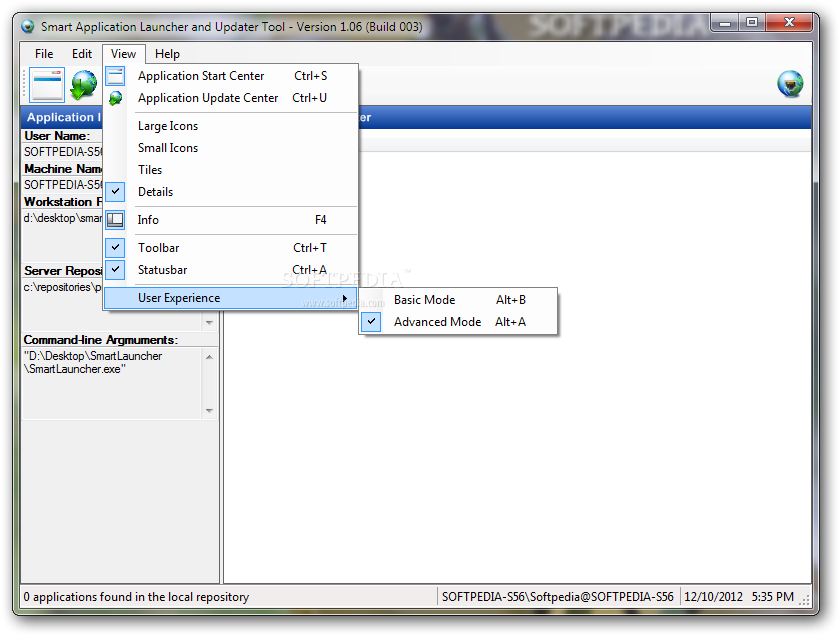Viewport: 840px width, 636px height.
Task: Click the Application Start Center toolbar icon
Action: coord(47,85)
